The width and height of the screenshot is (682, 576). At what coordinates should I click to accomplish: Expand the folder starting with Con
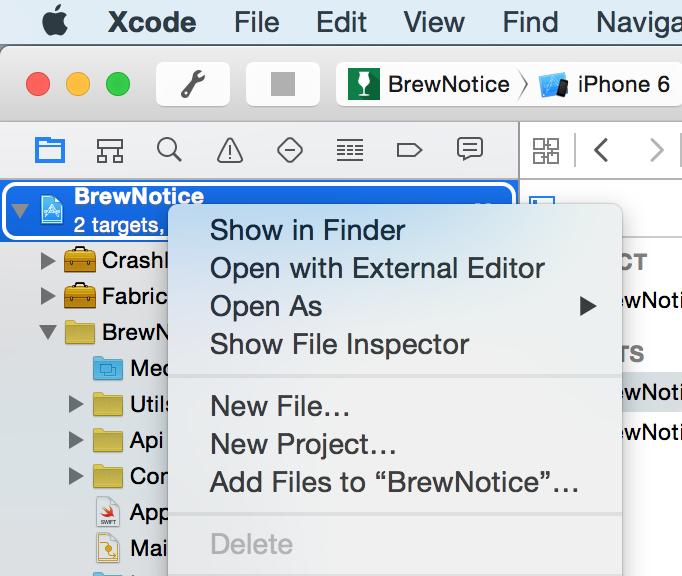76,476
